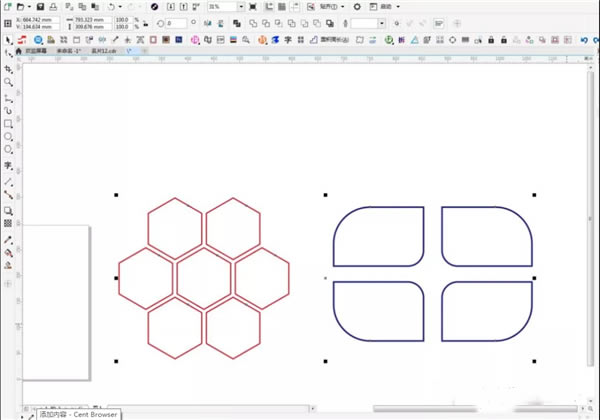Click the rotation angle input field
Image resolution: width=600 pixels, height=420 pixels.
click(x=176, y=23)
